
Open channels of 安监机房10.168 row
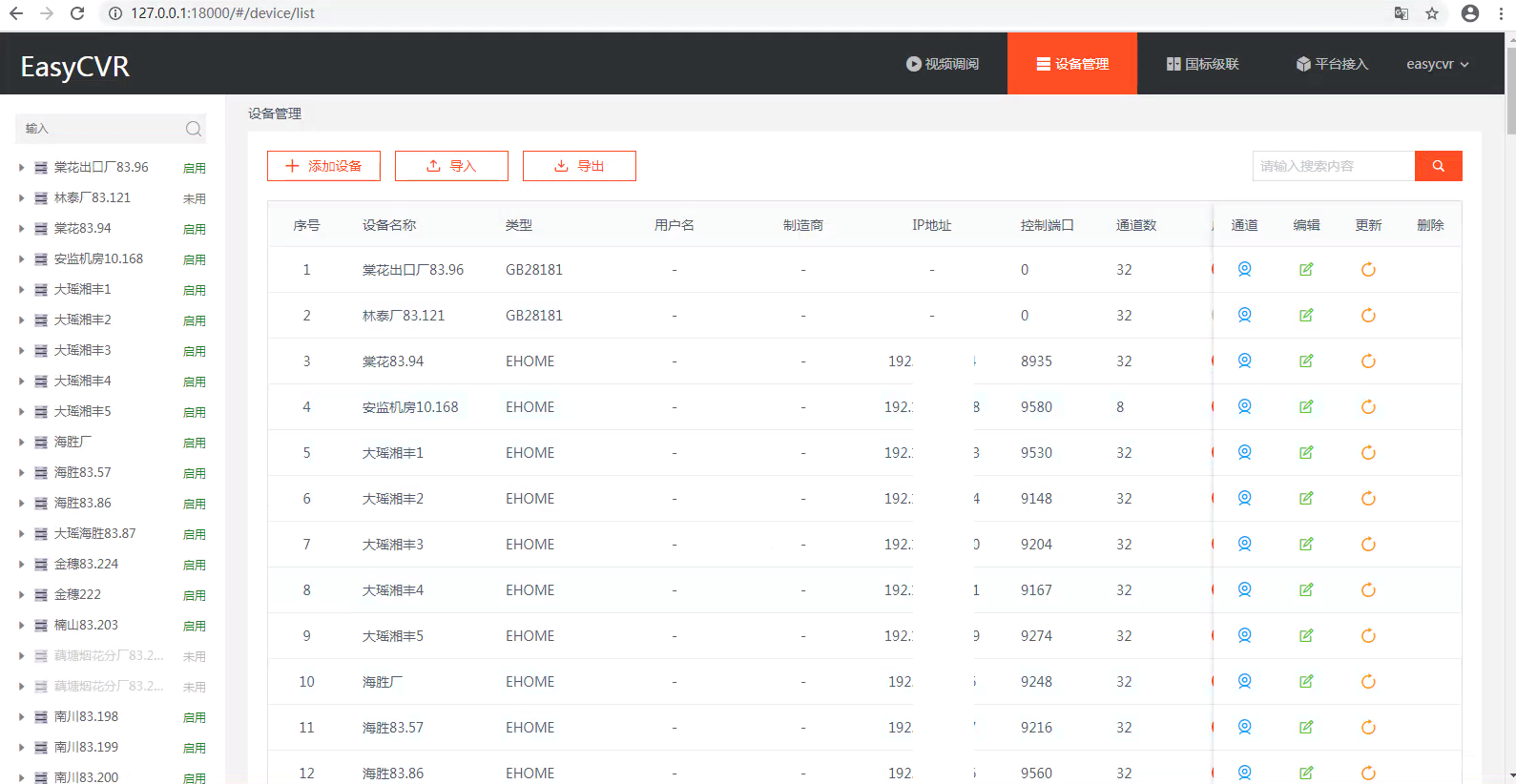(1244, 406)
